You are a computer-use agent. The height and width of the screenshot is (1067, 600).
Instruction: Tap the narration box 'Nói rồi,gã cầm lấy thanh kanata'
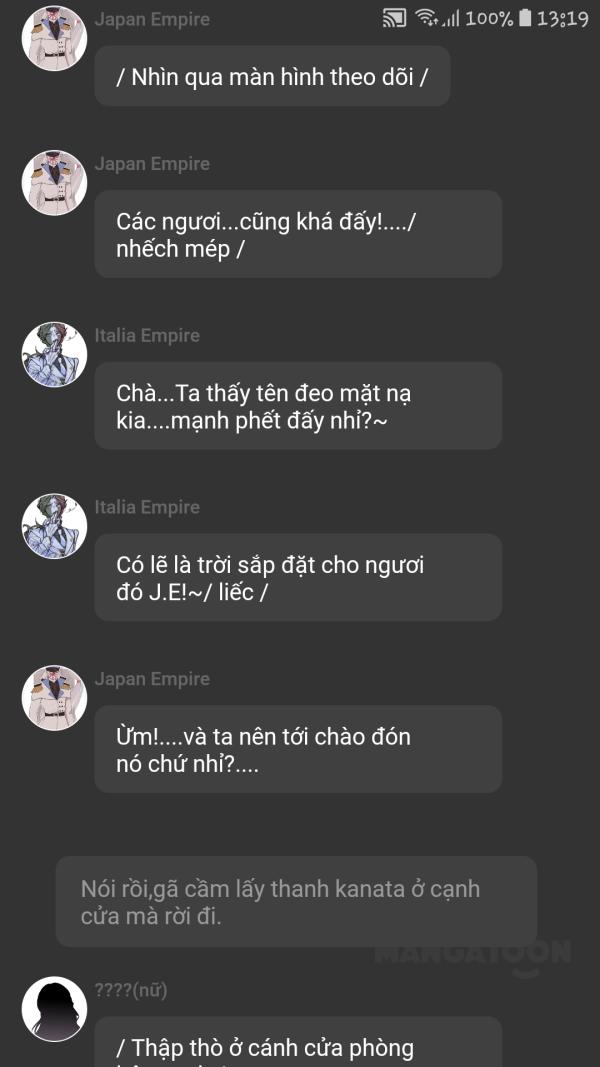(x=296, y=902)
